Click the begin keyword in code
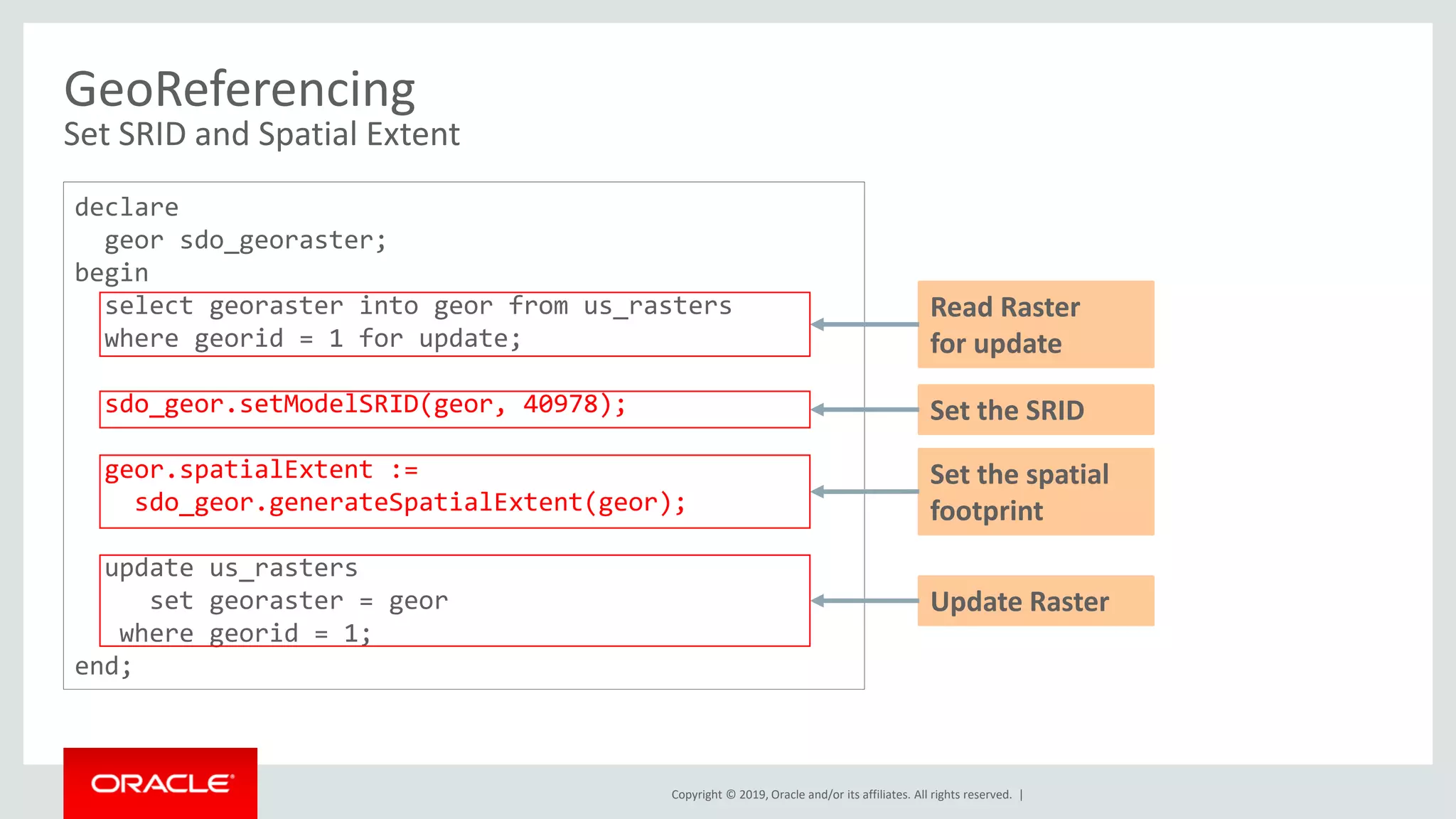Viewport: 1456px width, 819px height. click(x=112, y=273)
